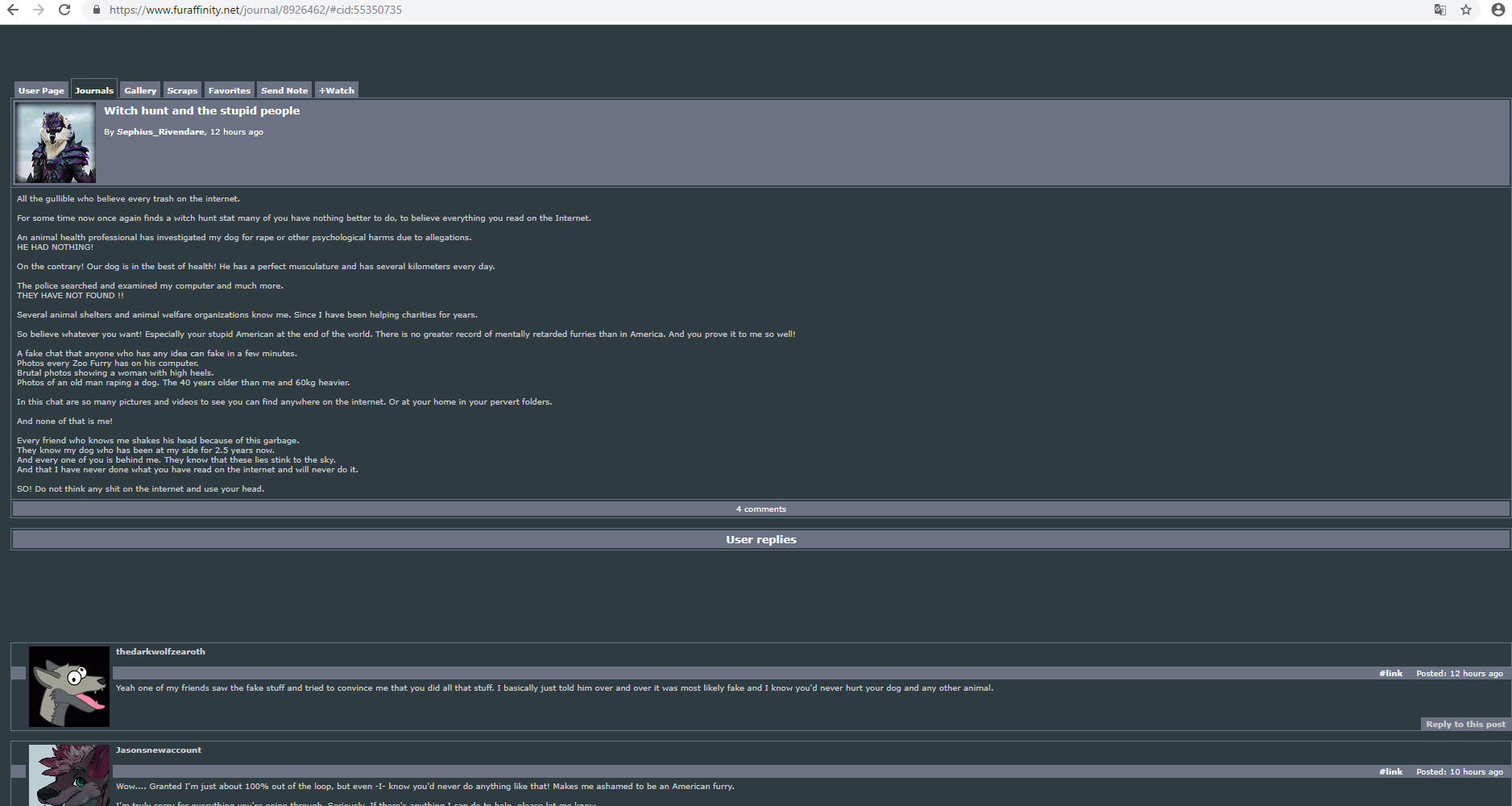Open the Gallery tab

(x=140, y=90)
